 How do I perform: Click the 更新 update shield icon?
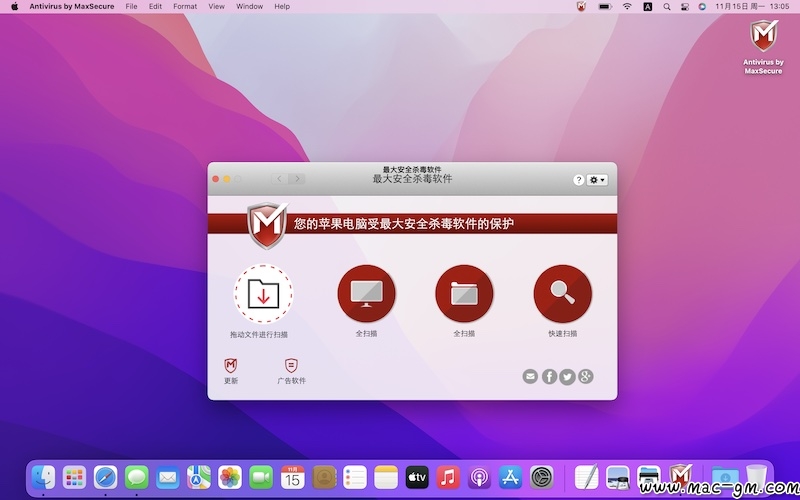click(x=231, y=365)
